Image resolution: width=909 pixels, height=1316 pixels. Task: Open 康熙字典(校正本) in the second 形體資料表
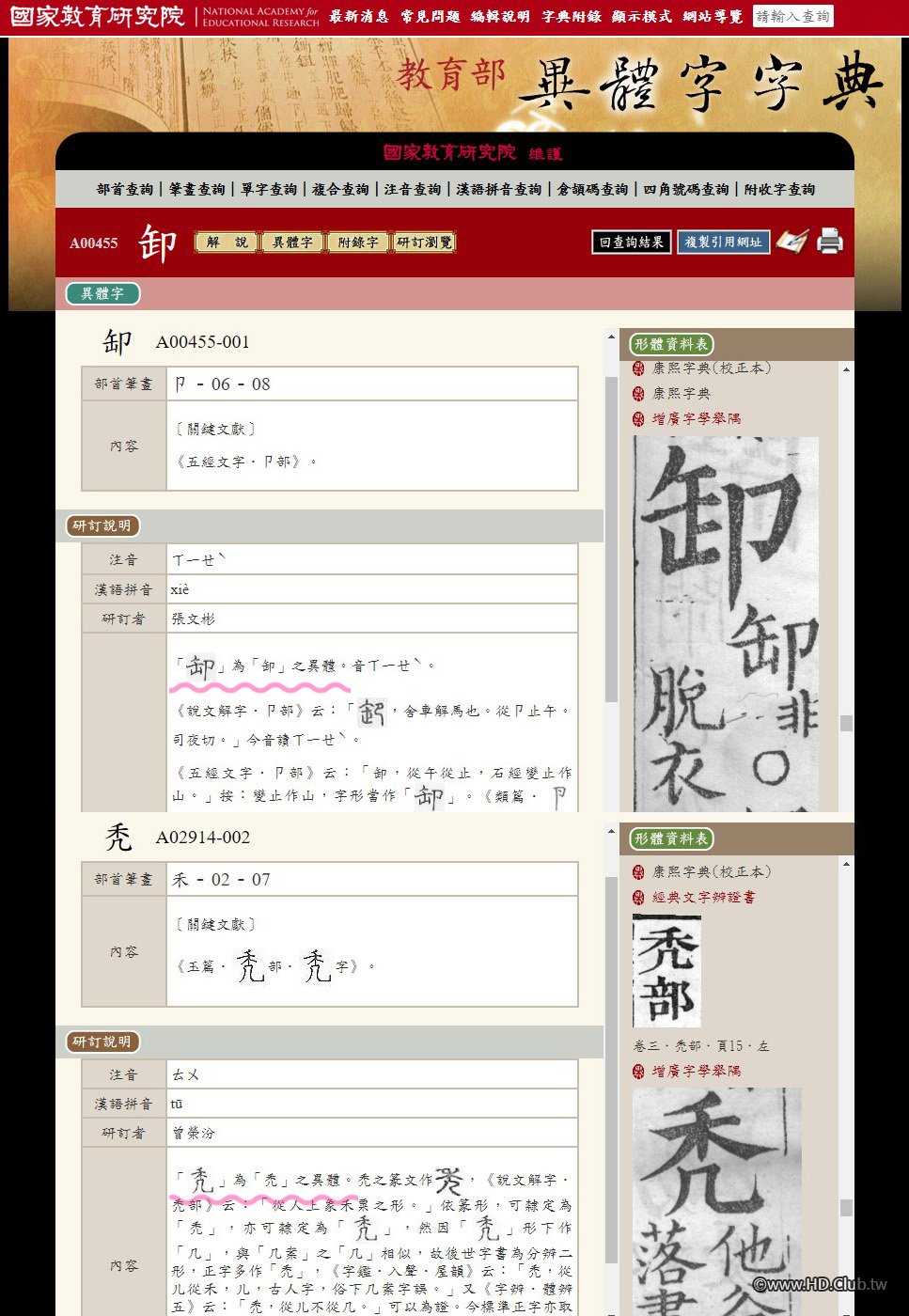712,872
